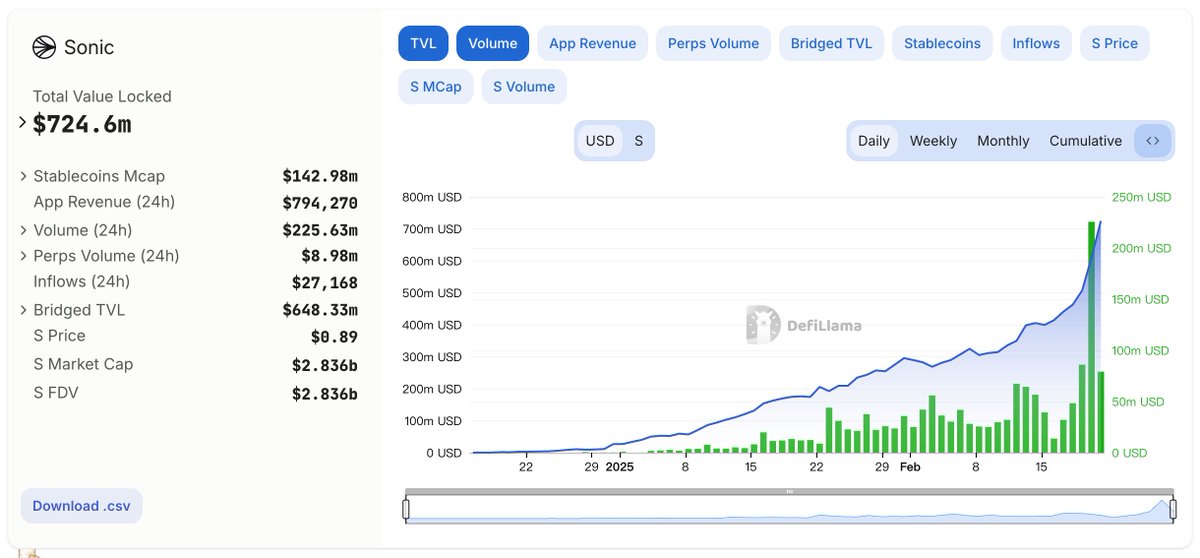Screen dimensions: 1200x558
Task: Click the $27,168 inflows value
Action: pyautogui.click(x=325, y=283)
